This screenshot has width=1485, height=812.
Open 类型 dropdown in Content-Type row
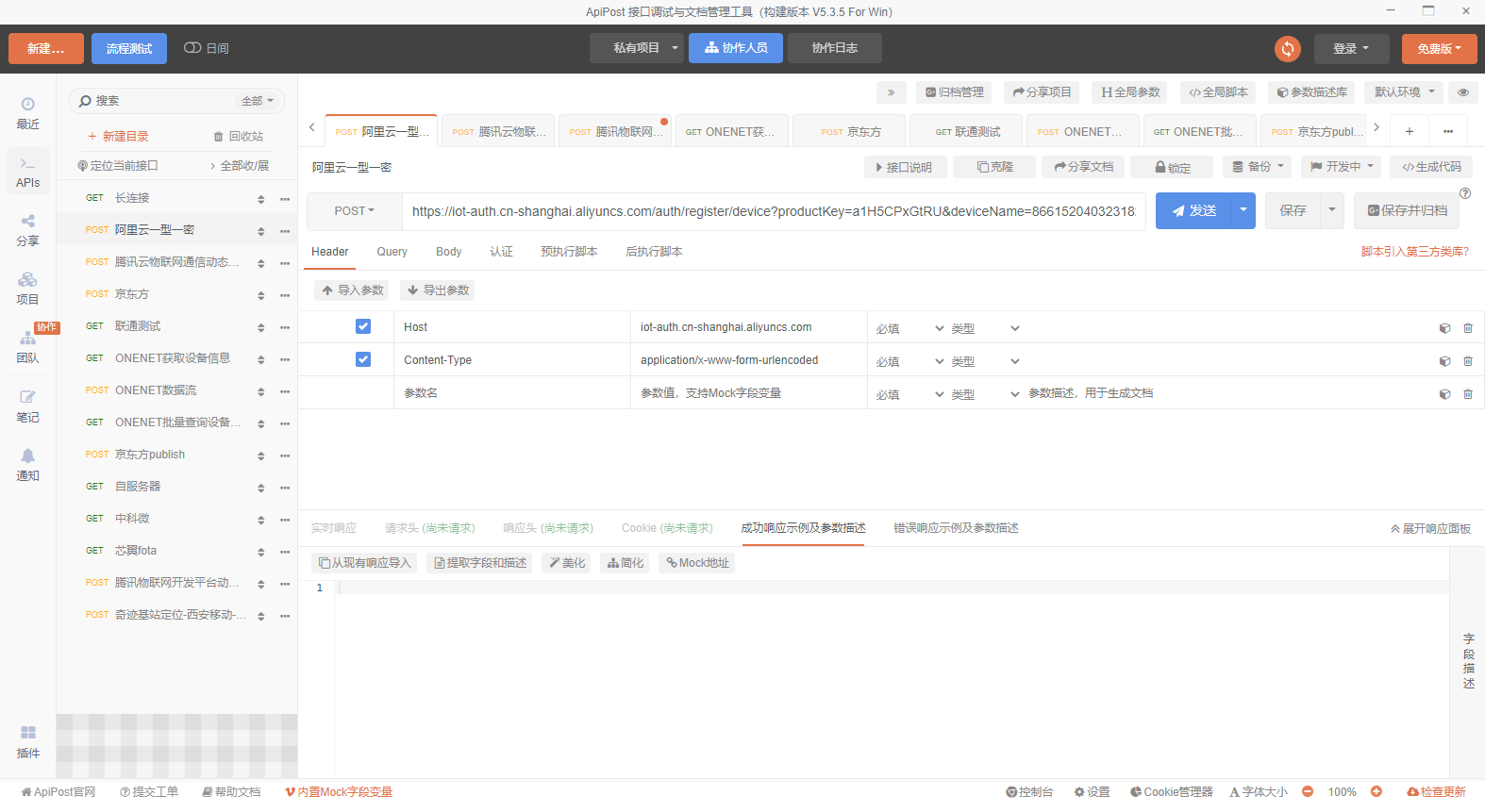[985, 361]
